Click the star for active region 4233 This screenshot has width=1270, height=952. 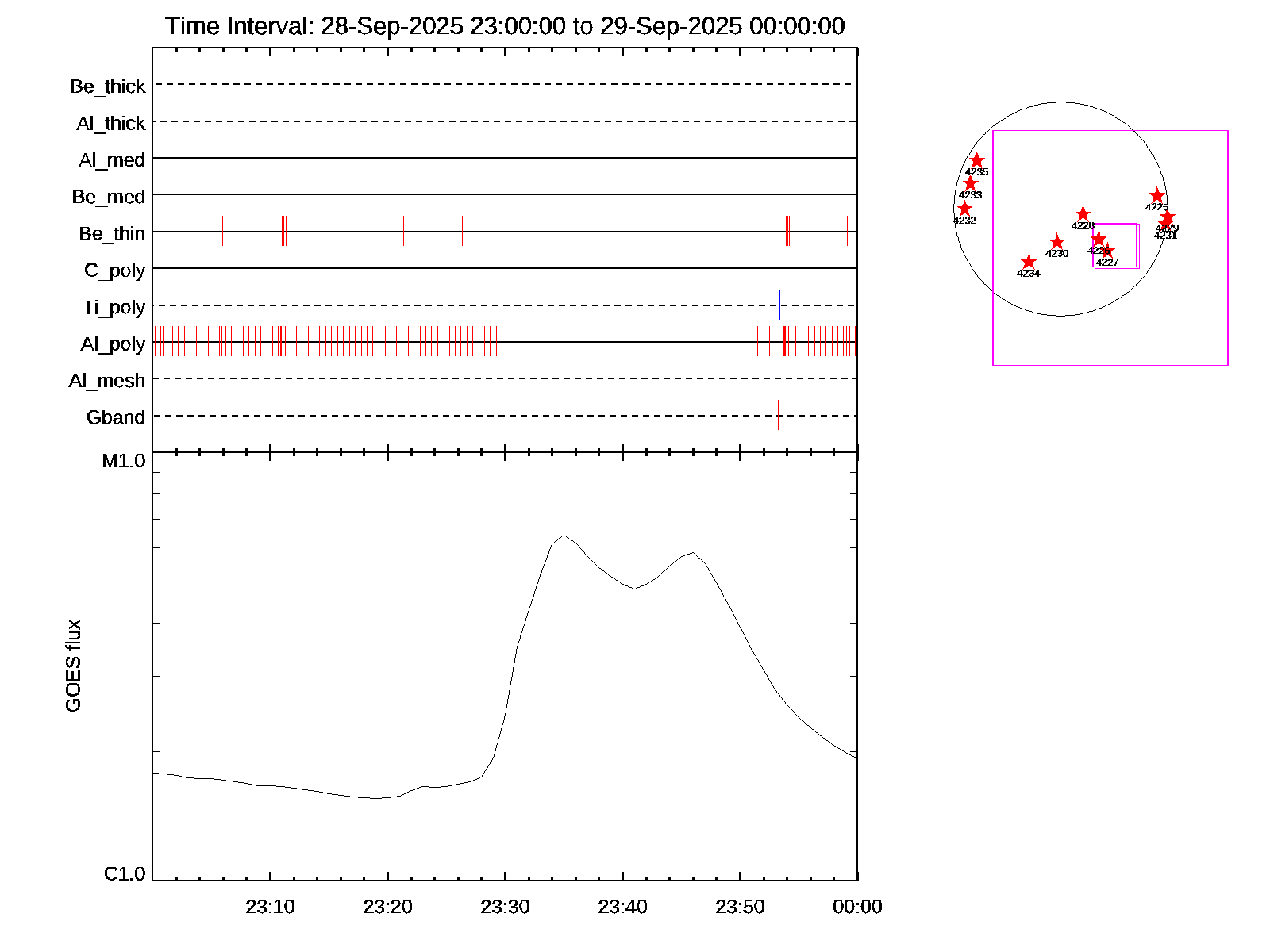(x=970, y=184)
